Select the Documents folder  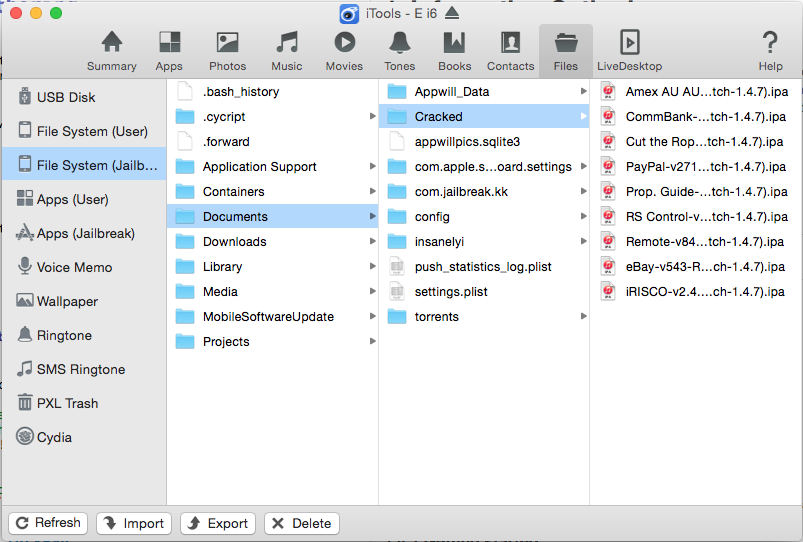click(x=272, y=216)
